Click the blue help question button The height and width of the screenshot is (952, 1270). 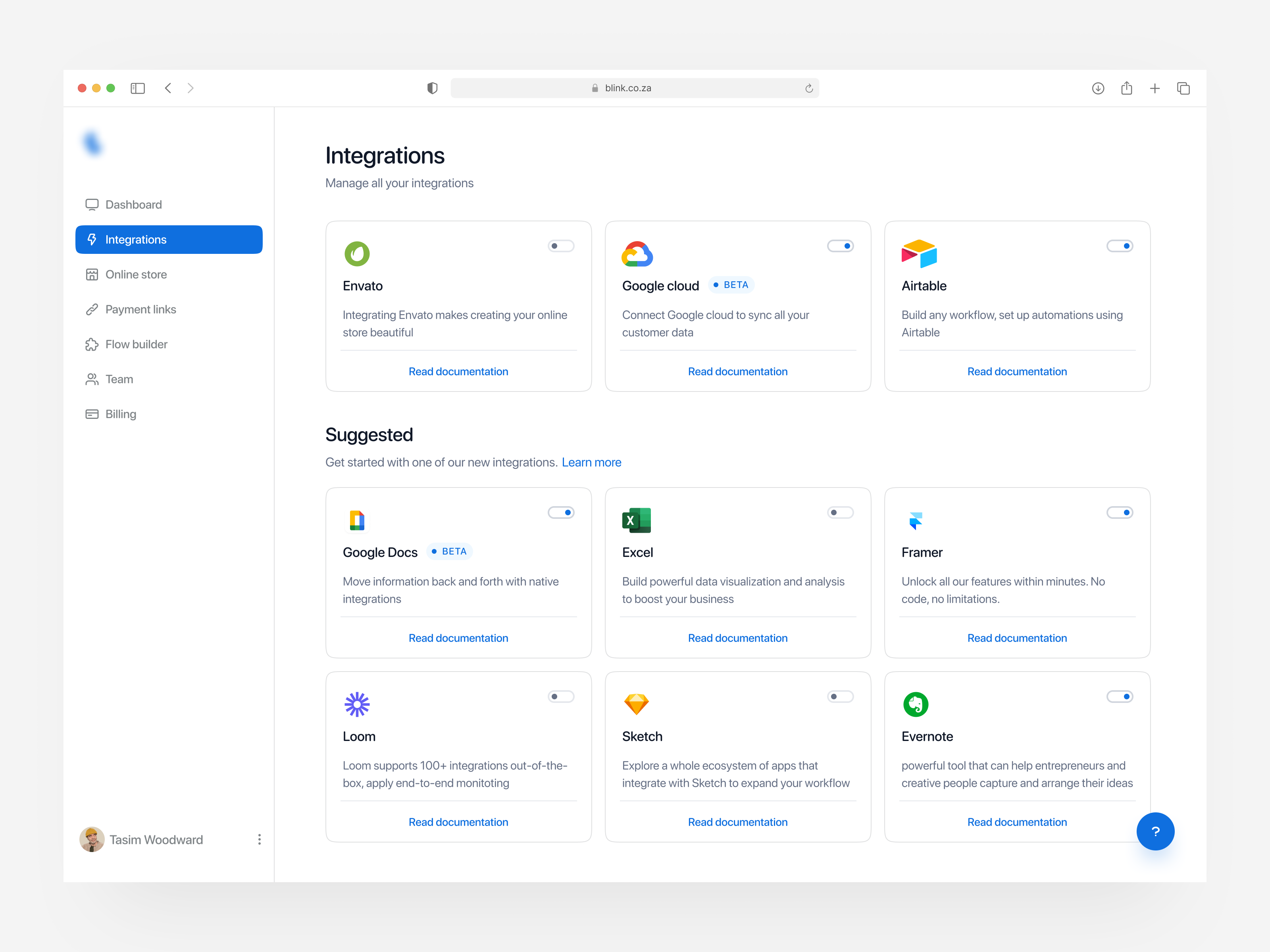coord(1155,831)
